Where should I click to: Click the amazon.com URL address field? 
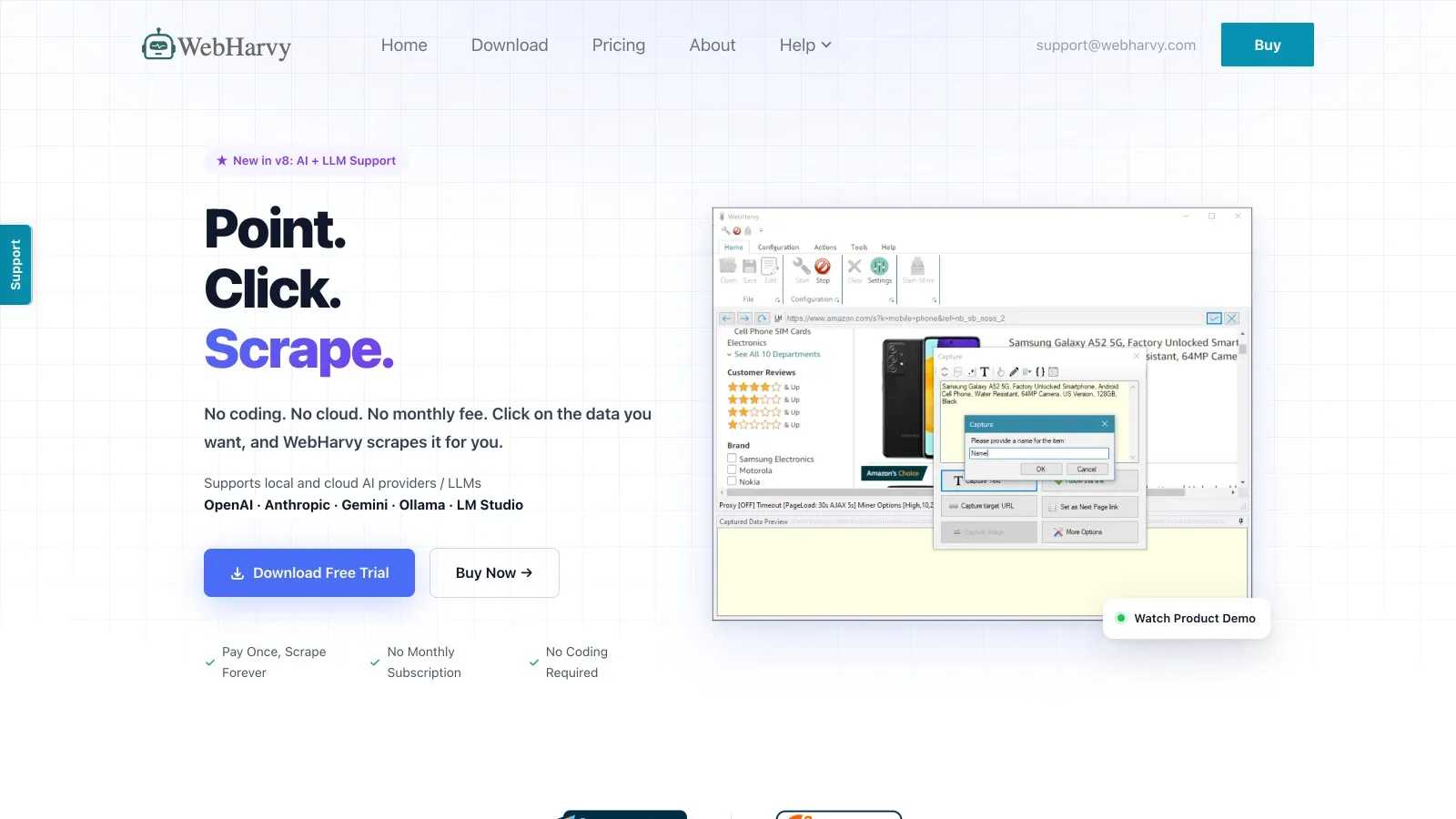[992, 318]
